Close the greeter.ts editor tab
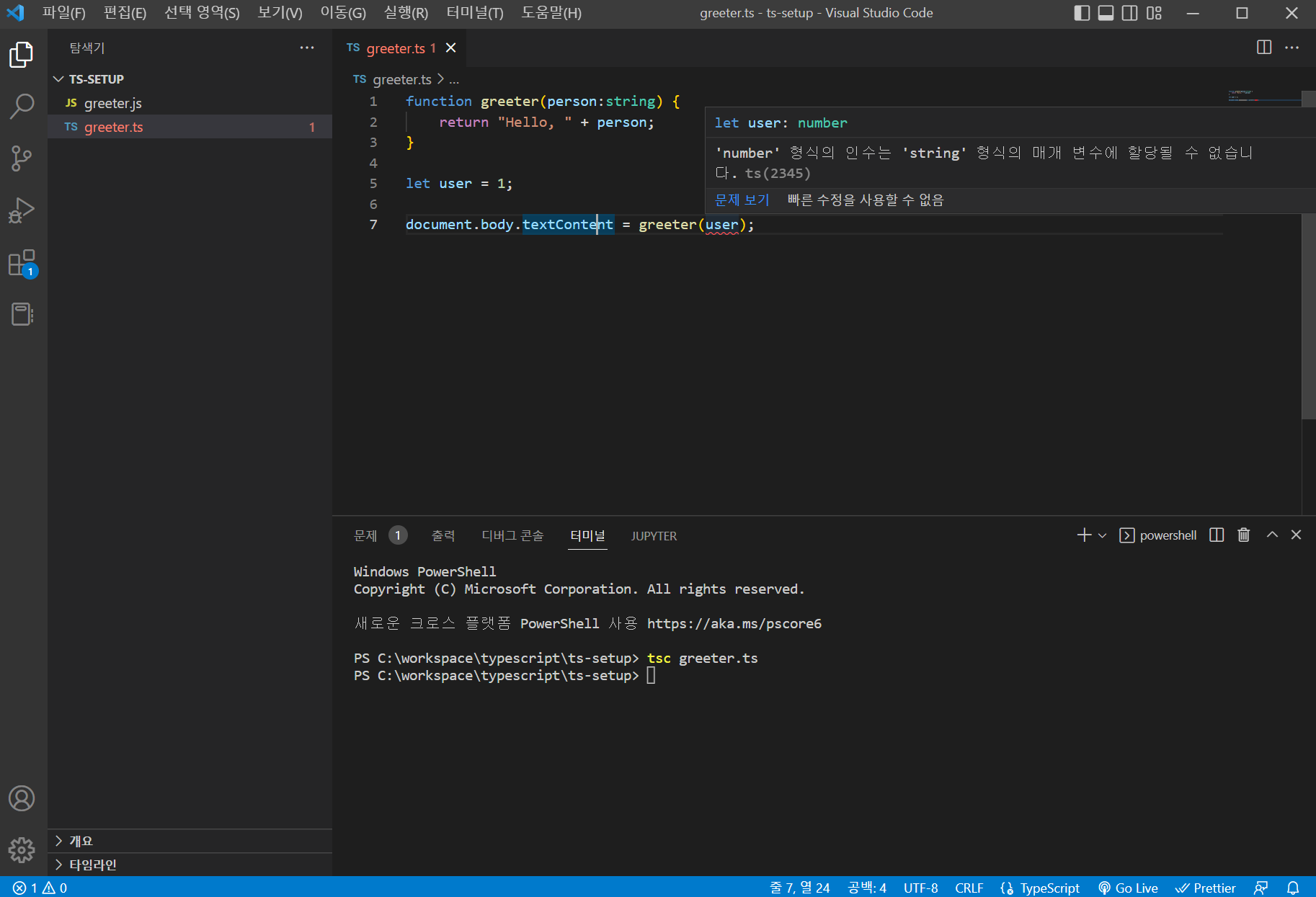This screenshot has height=897, width=1316. (451, 48)
